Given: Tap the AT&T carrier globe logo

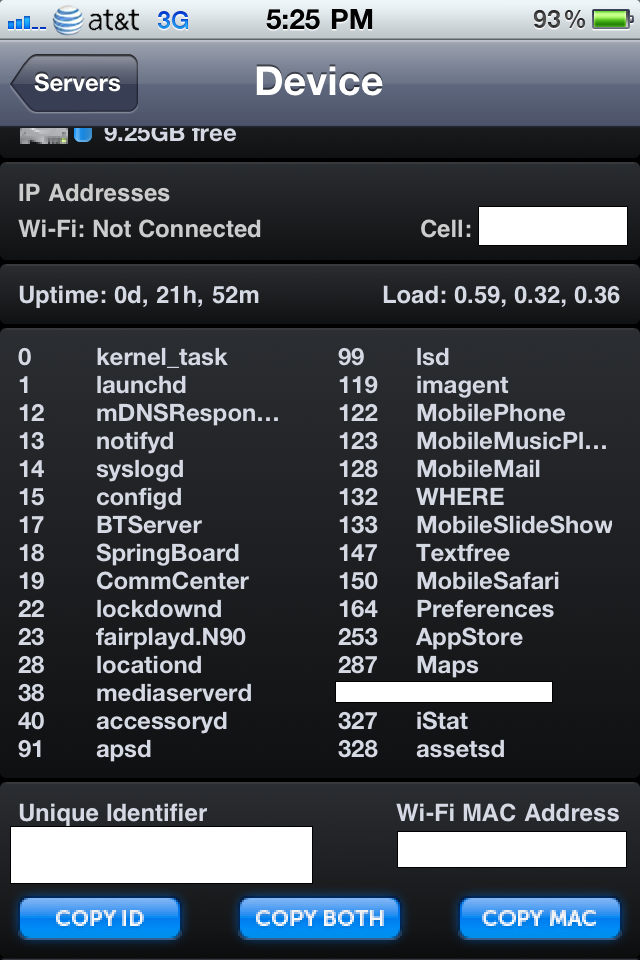Looking at the screenshot, I should pyautogui.click(x=68, y=20).
